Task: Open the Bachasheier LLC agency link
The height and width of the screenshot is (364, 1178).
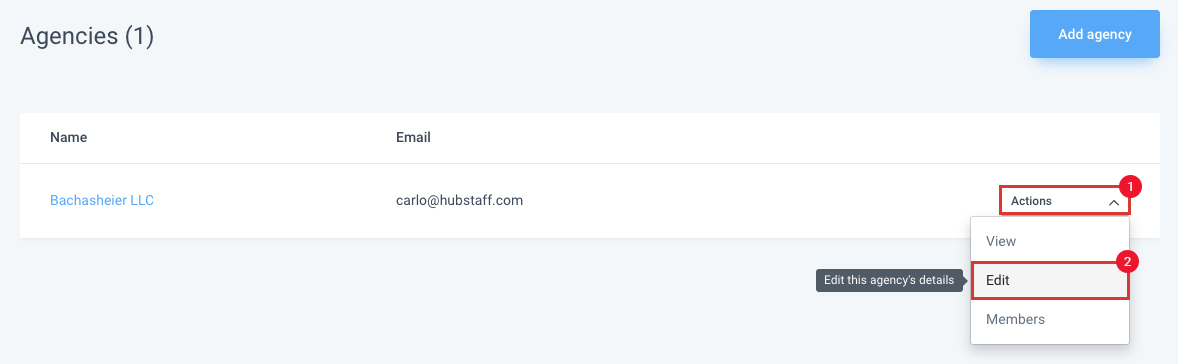Action: (x=102, y=200)
